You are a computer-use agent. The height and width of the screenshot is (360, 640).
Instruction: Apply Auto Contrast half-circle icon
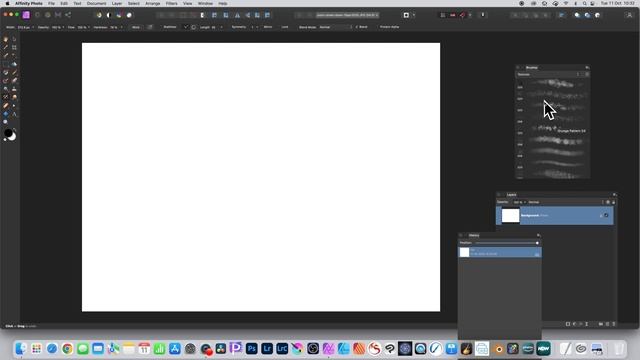[x=109, y=15]
